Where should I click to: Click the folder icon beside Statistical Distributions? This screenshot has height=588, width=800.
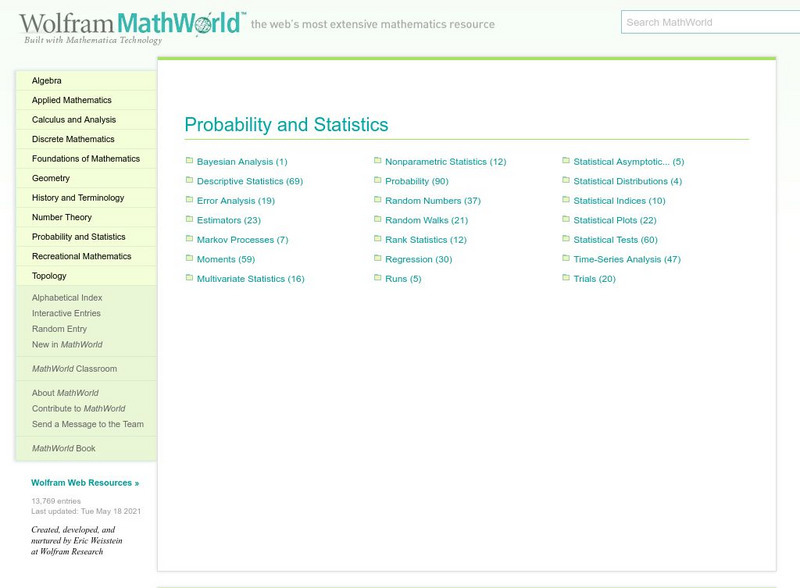(x=566, y=180)
